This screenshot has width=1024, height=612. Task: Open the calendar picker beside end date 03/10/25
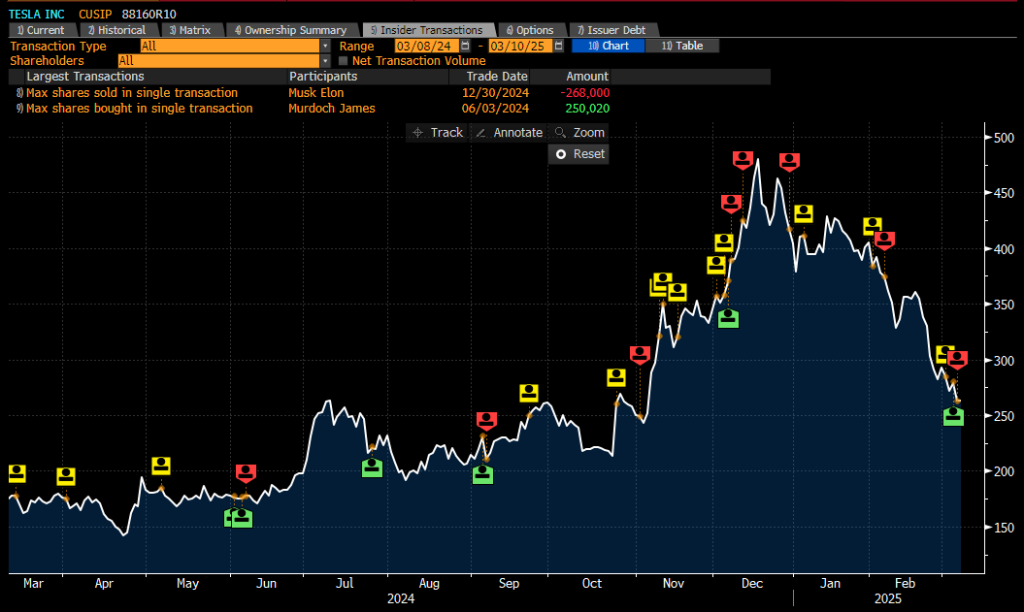pos(558,46)
